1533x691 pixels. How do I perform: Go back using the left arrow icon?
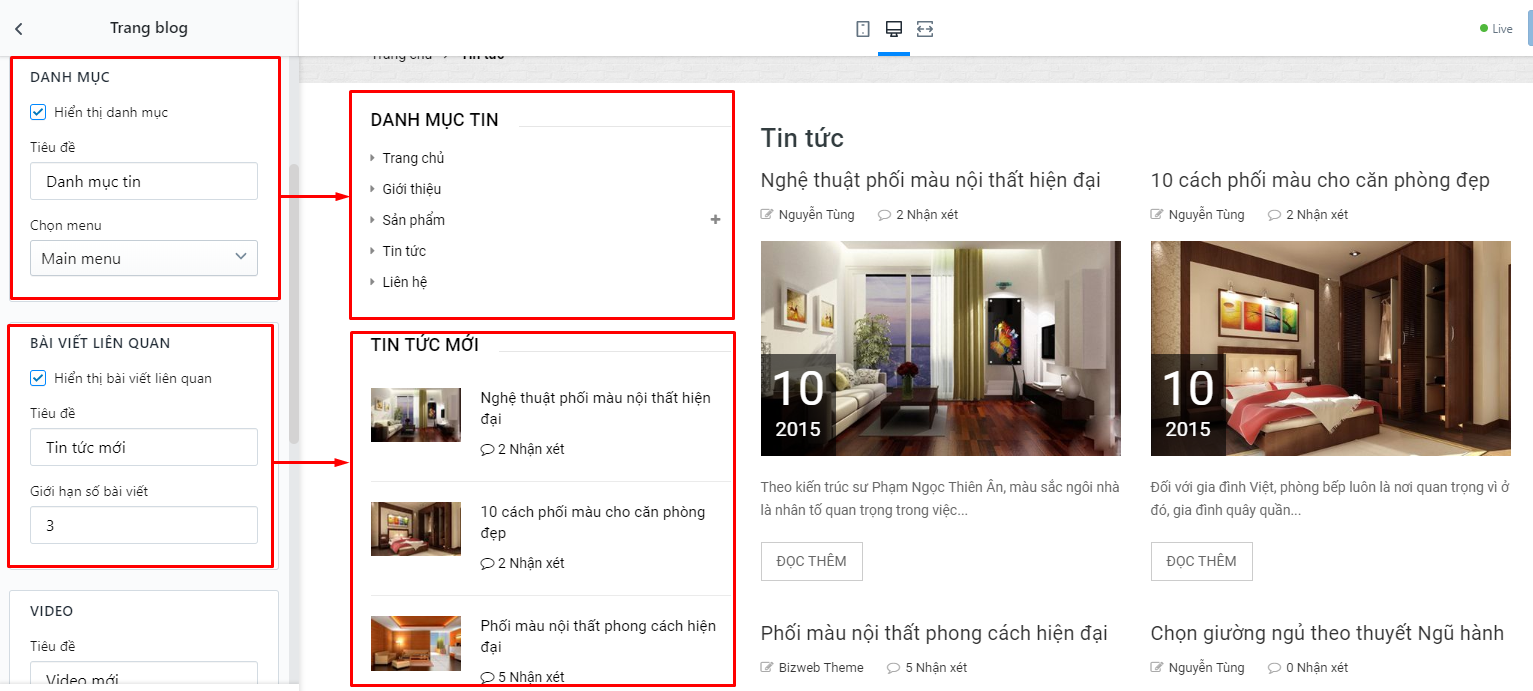point(19,29)
